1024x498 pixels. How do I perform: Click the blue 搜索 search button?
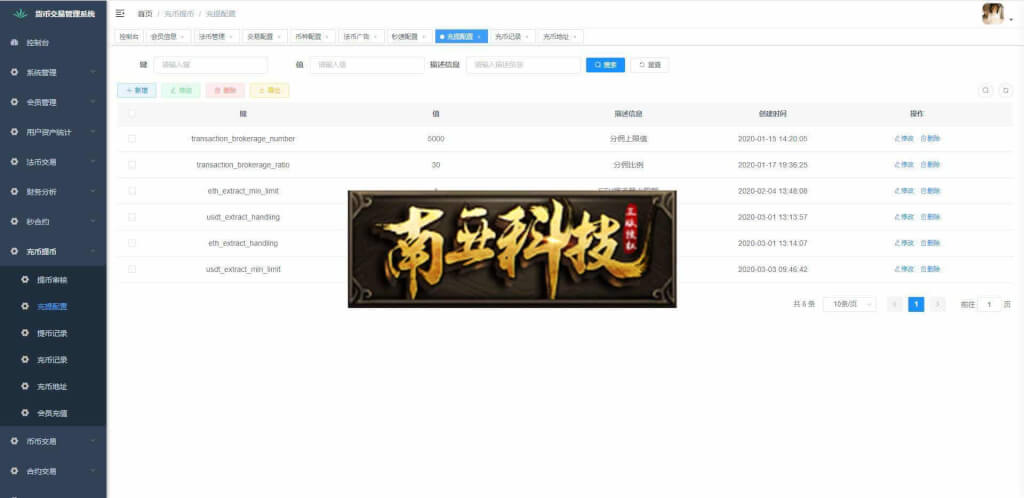point(605,65)
